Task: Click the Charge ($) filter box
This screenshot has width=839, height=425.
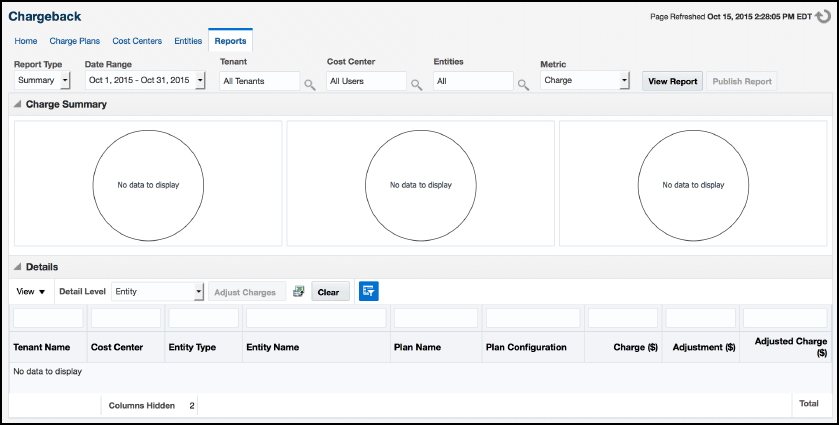Action: (623, 318)
